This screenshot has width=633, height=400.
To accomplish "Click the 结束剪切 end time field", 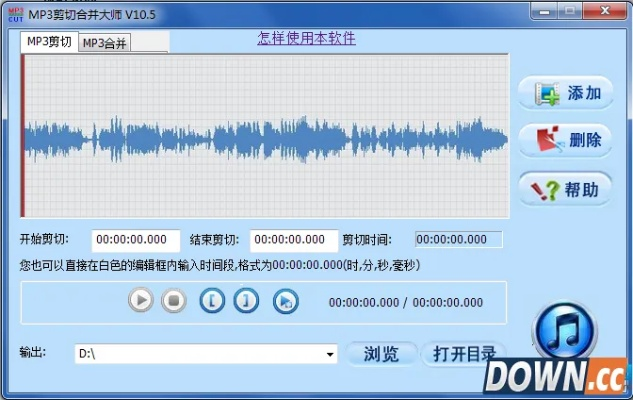I will (x=294, y=240).
